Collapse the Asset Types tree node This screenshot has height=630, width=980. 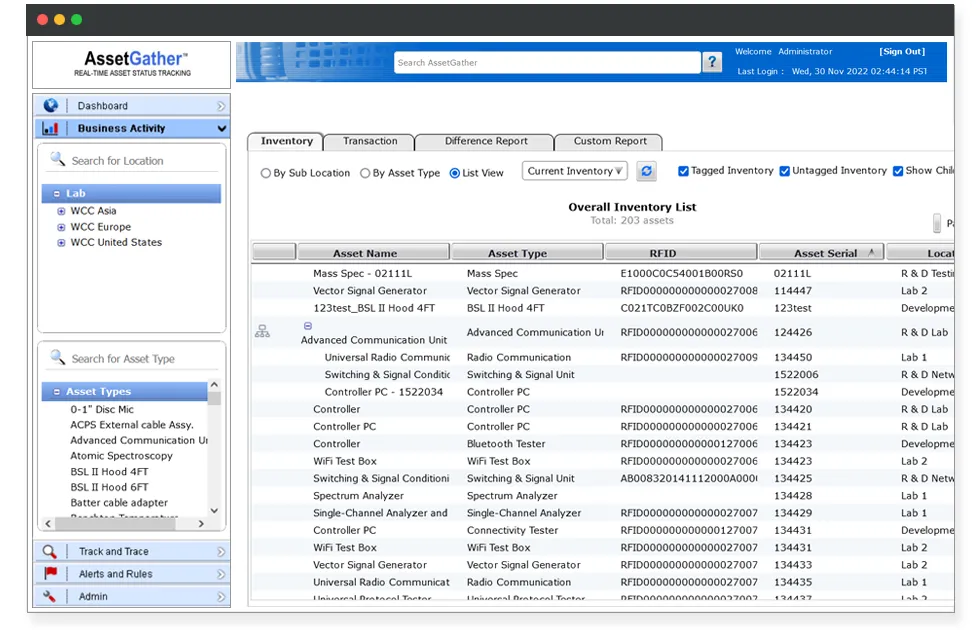(x=57, y=392)
